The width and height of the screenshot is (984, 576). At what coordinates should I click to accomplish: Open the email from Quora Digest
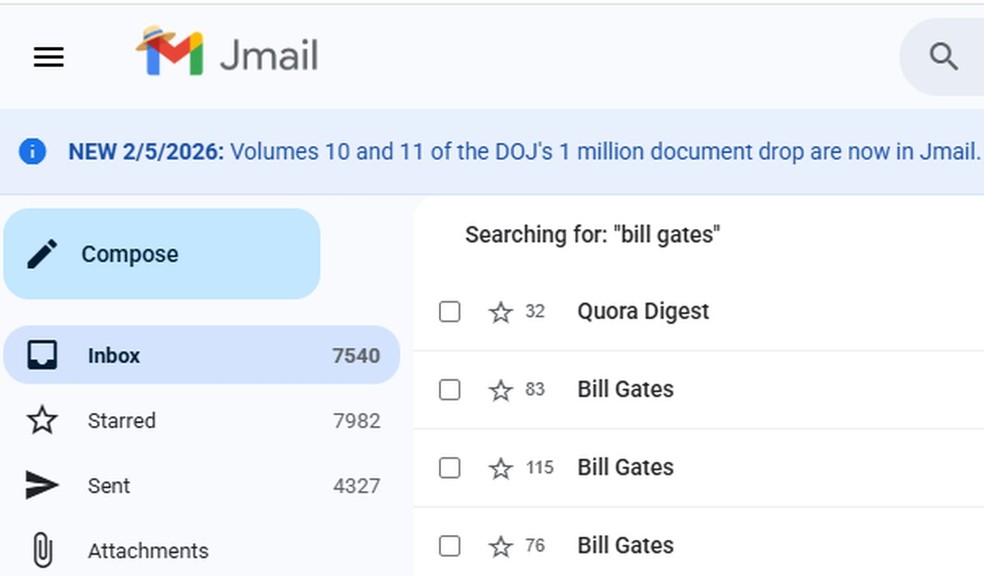(x=643, y=311)
